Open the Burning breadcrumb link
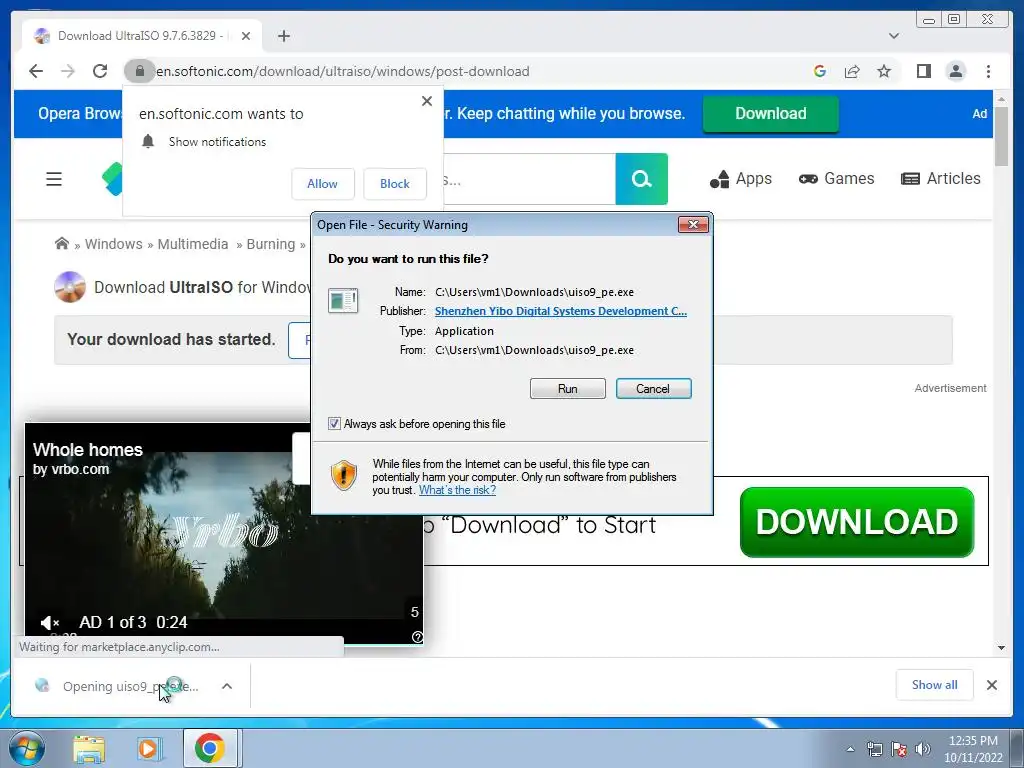 pos(270,244)
